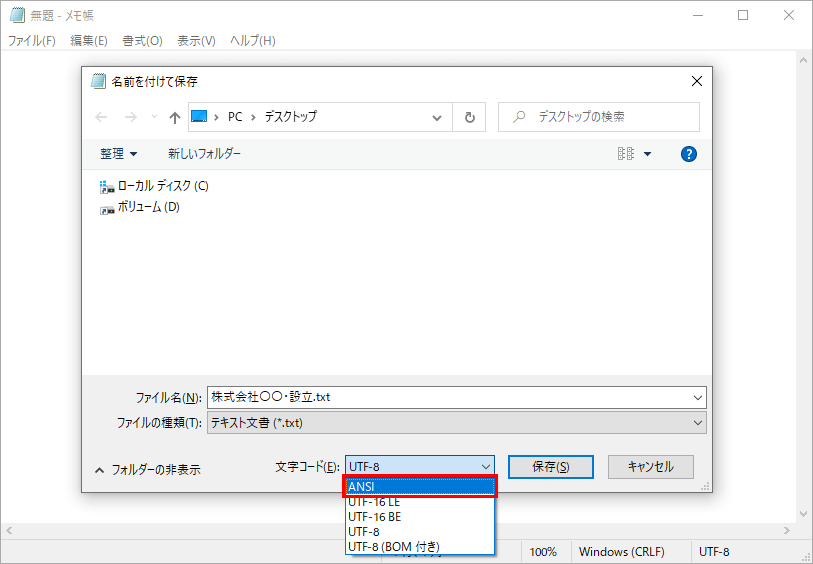Select PC in the breadcrumb path
This screenshot has width=813, height=564.
point(235,117)
